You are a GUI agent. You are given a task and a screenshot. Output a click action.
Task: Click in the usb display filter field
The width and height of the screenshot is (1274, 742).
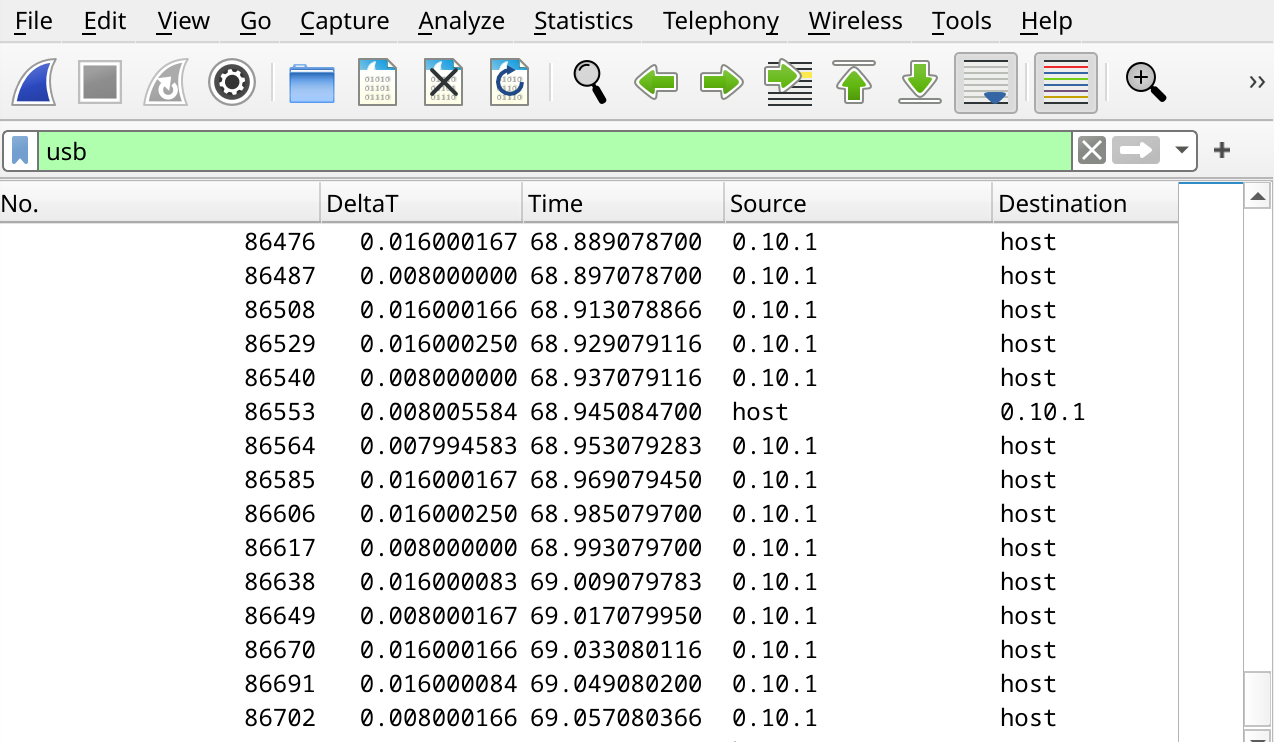550,151
